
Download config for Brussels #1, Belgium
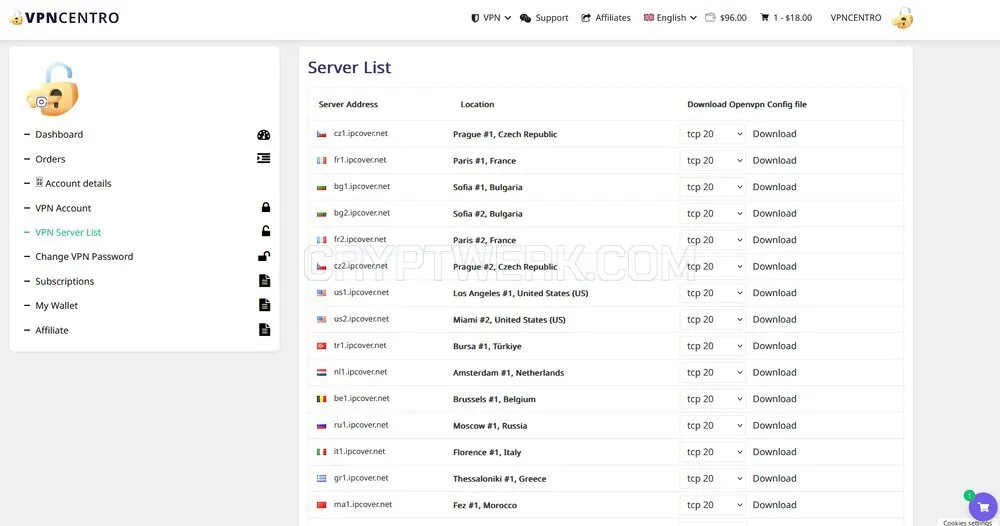click(x=774, y=398)
